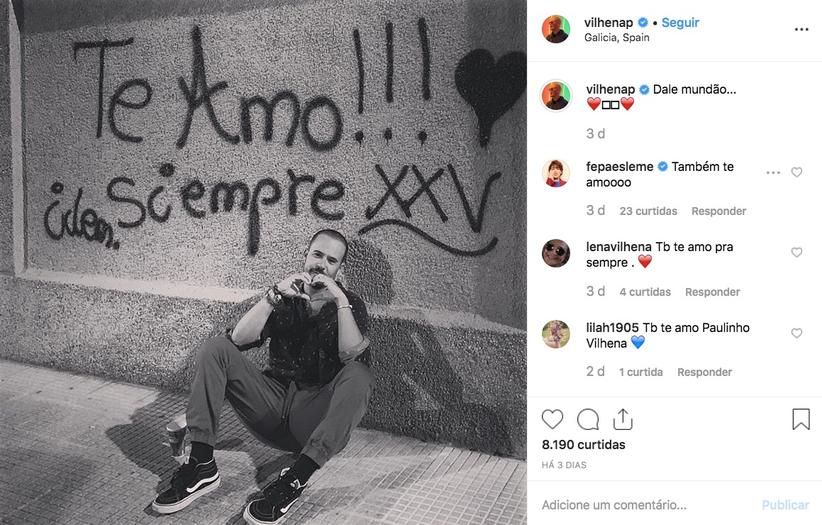Image resolution: width=822 pixels, height=525 pixels.
Task: Open comment bubble icon below post
Action: (588, 420)
